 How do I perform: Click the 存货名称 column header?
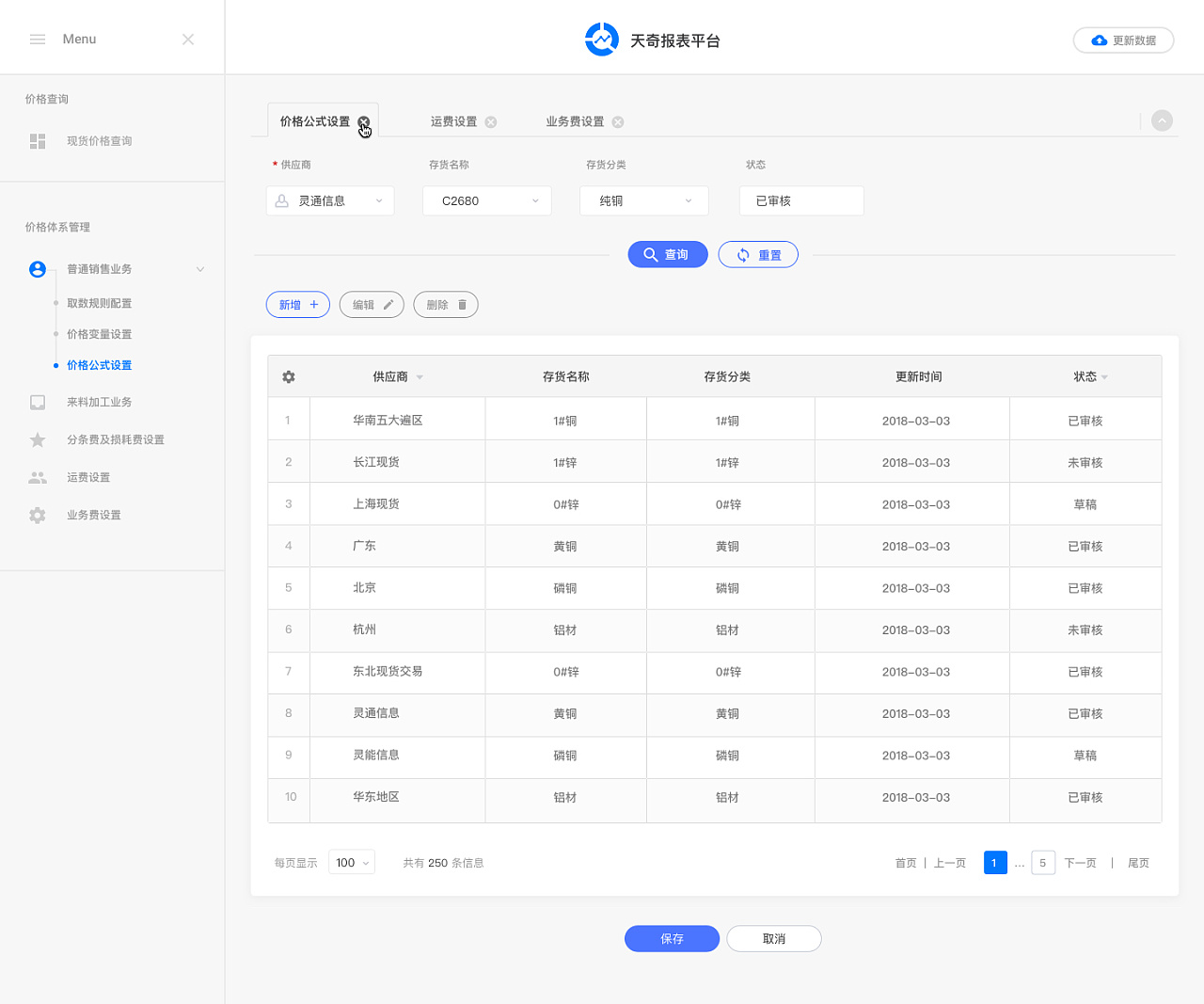pos(566,377)
